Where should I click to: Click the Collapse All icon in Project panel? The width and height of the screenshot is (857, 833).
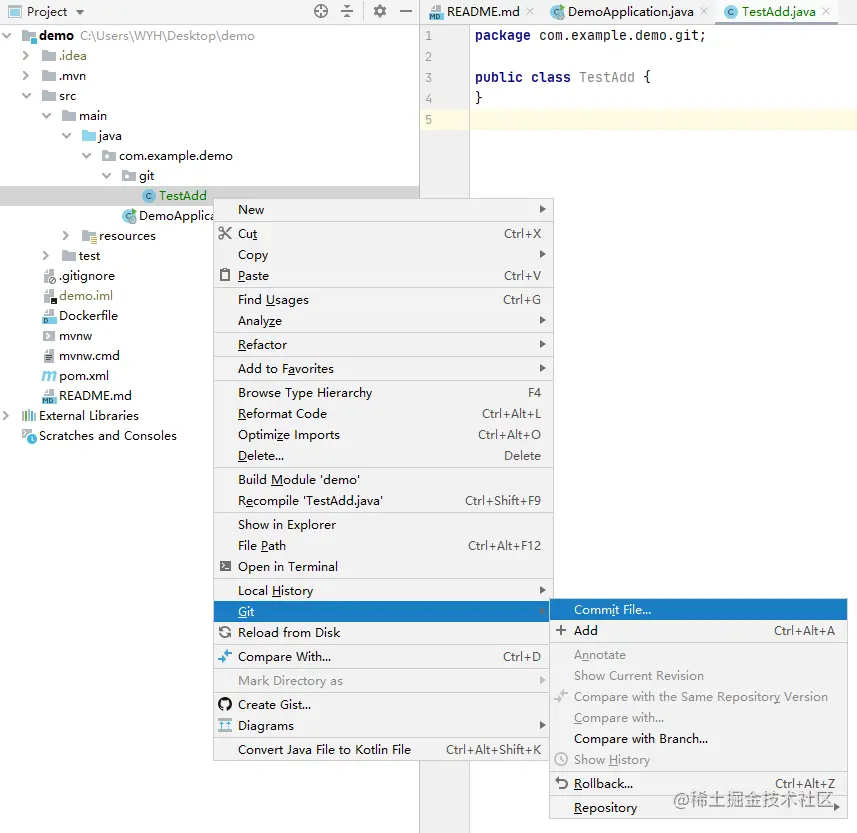pos(347,11)
